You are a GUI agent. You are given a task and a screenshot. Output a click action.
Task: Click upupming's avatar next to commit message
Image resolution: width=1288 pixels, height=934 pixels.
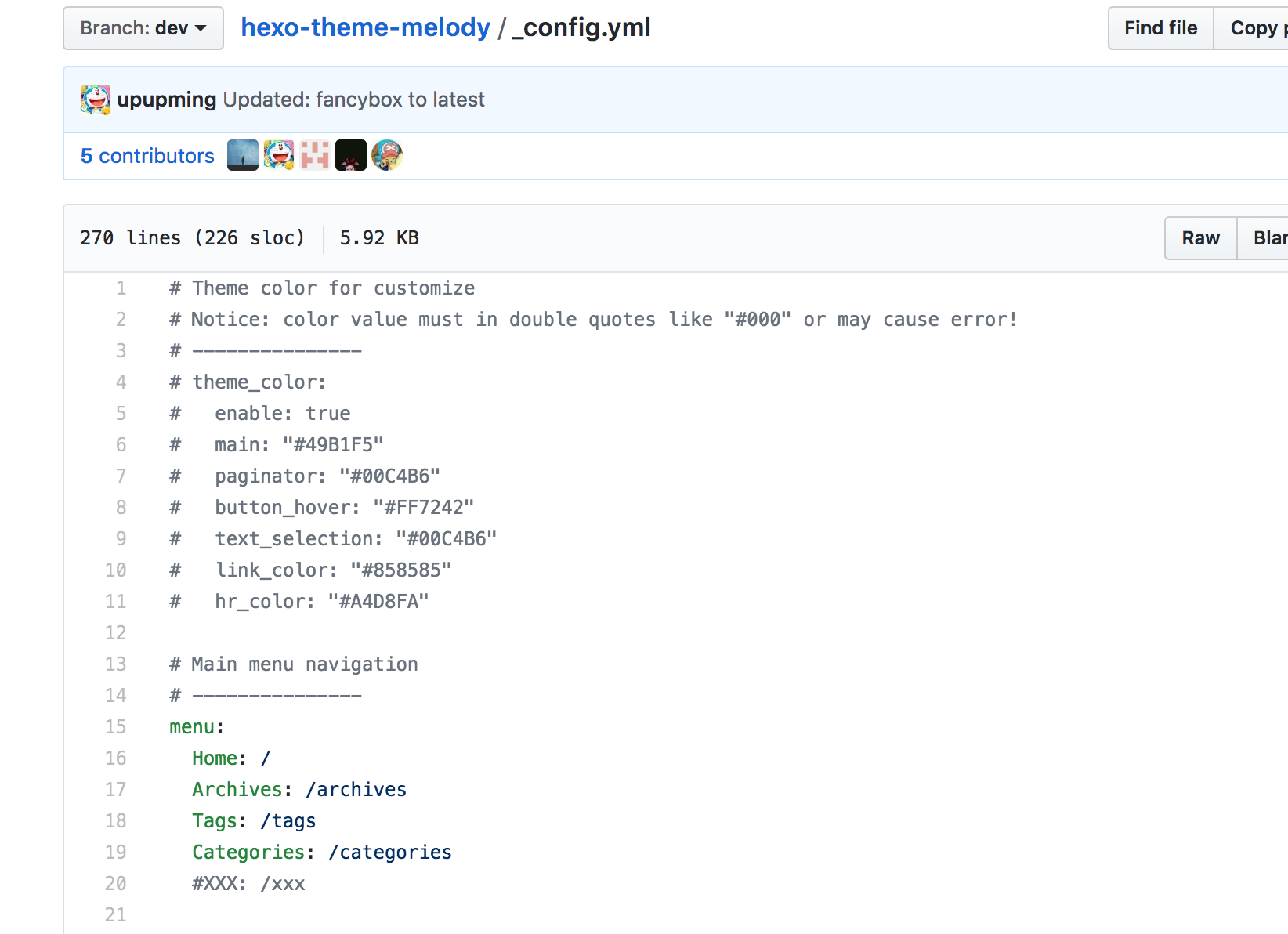point(96,100)
